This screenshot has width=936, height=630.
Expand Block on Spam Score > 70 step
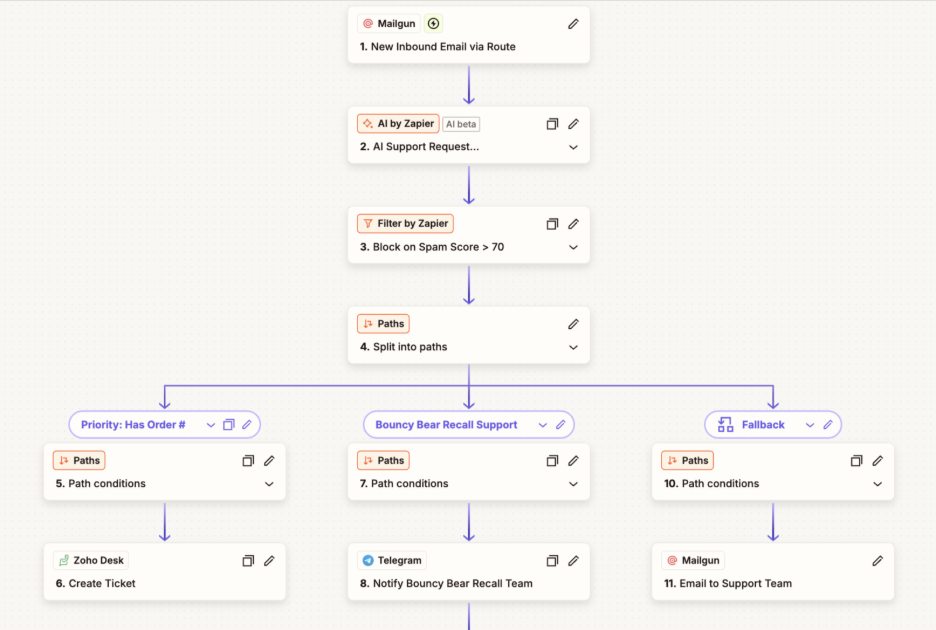pyautogui.click(x=573, y=247)
